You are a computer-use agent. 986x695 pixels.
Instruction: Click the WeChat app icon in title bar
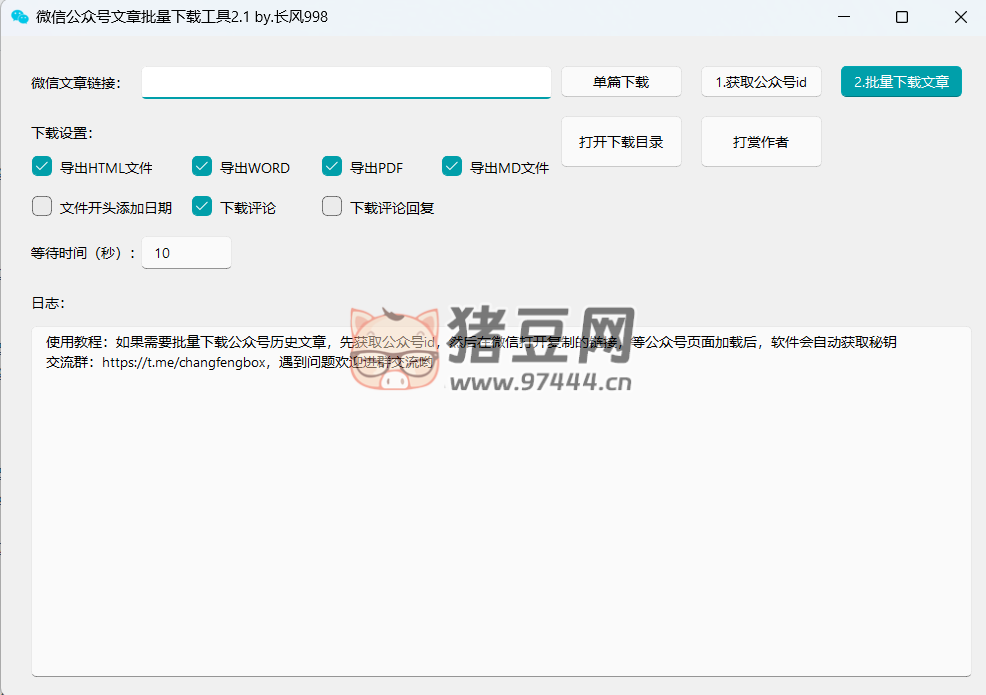(19, 17)
